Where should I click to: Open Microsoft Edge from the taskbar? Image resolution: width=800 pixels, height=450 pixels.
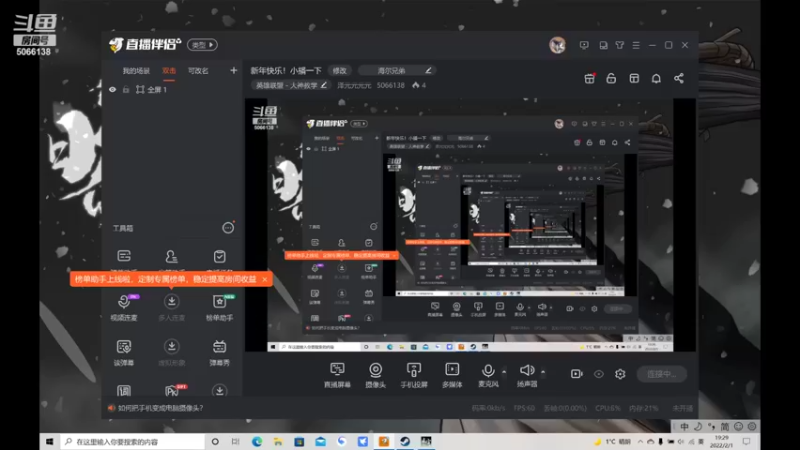[257, 441]
